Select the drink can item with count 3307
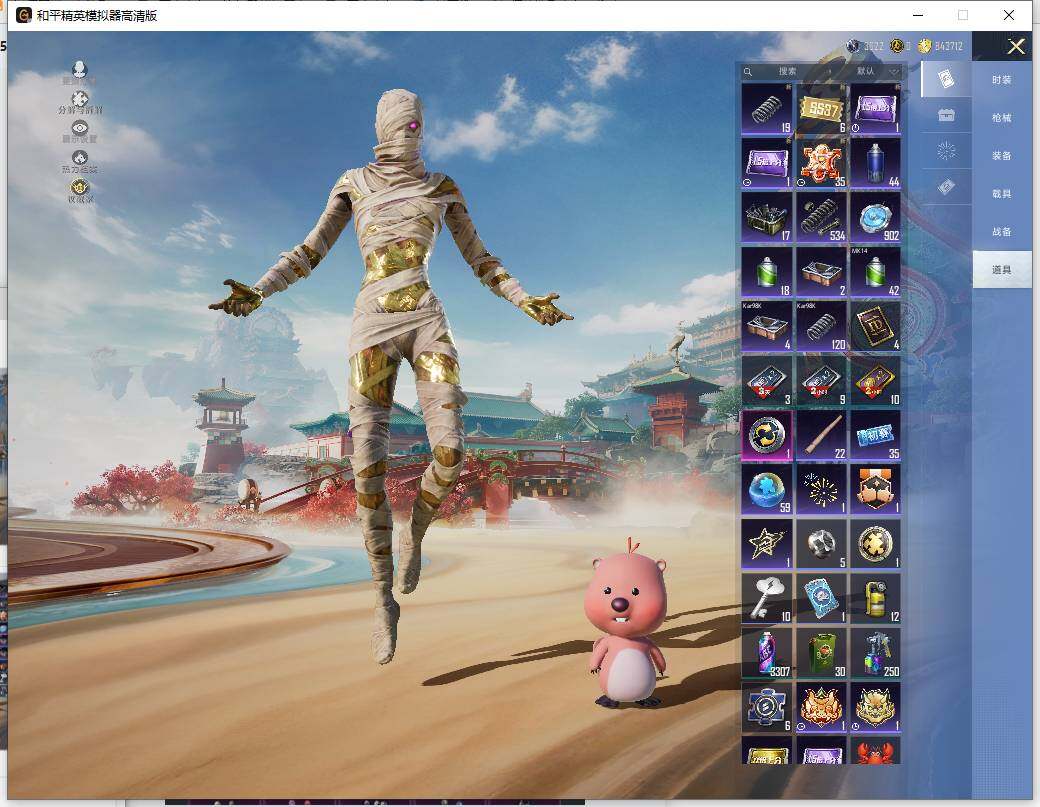Image resolution: width=1040 pixels, height=807 pixels. 767,652
